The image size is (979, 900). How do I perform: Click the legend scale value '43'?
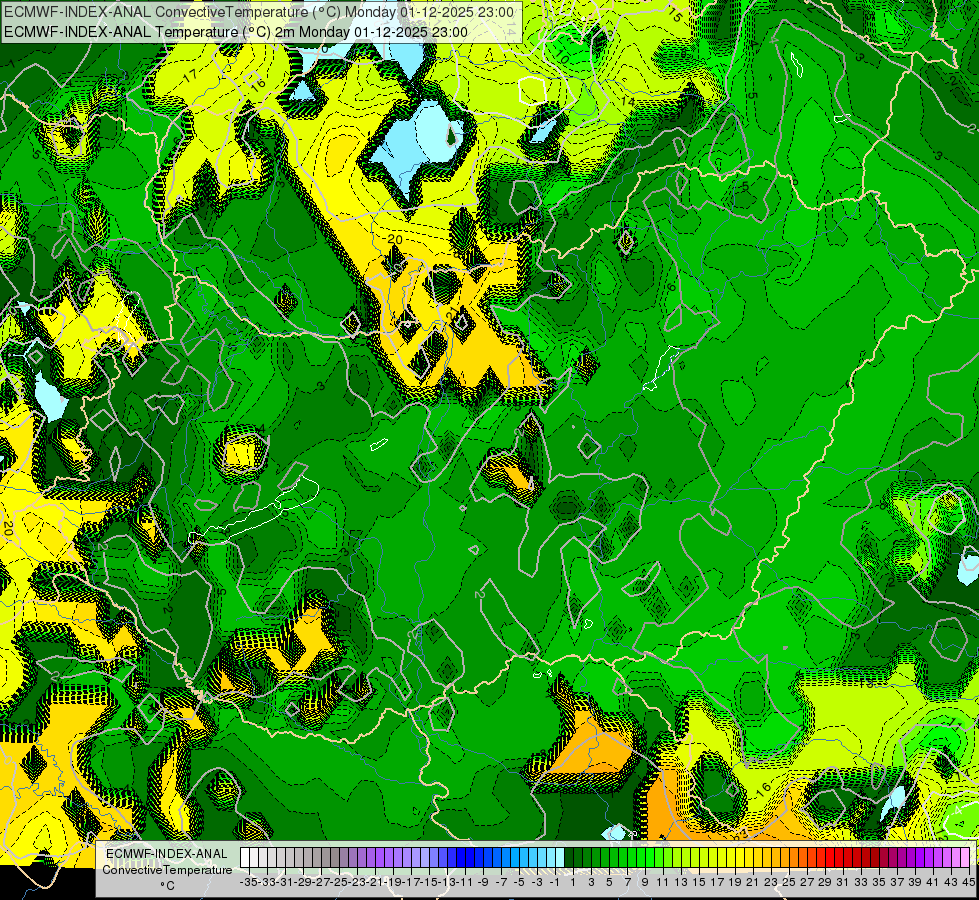click(x=950, y=882)
